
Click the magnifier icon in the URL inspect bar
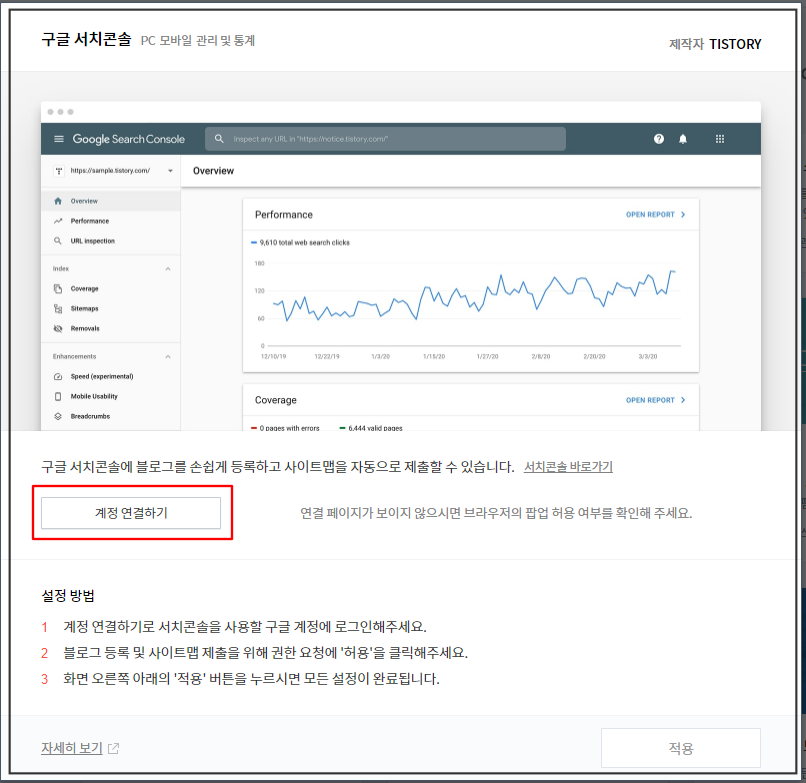point(219,139)
